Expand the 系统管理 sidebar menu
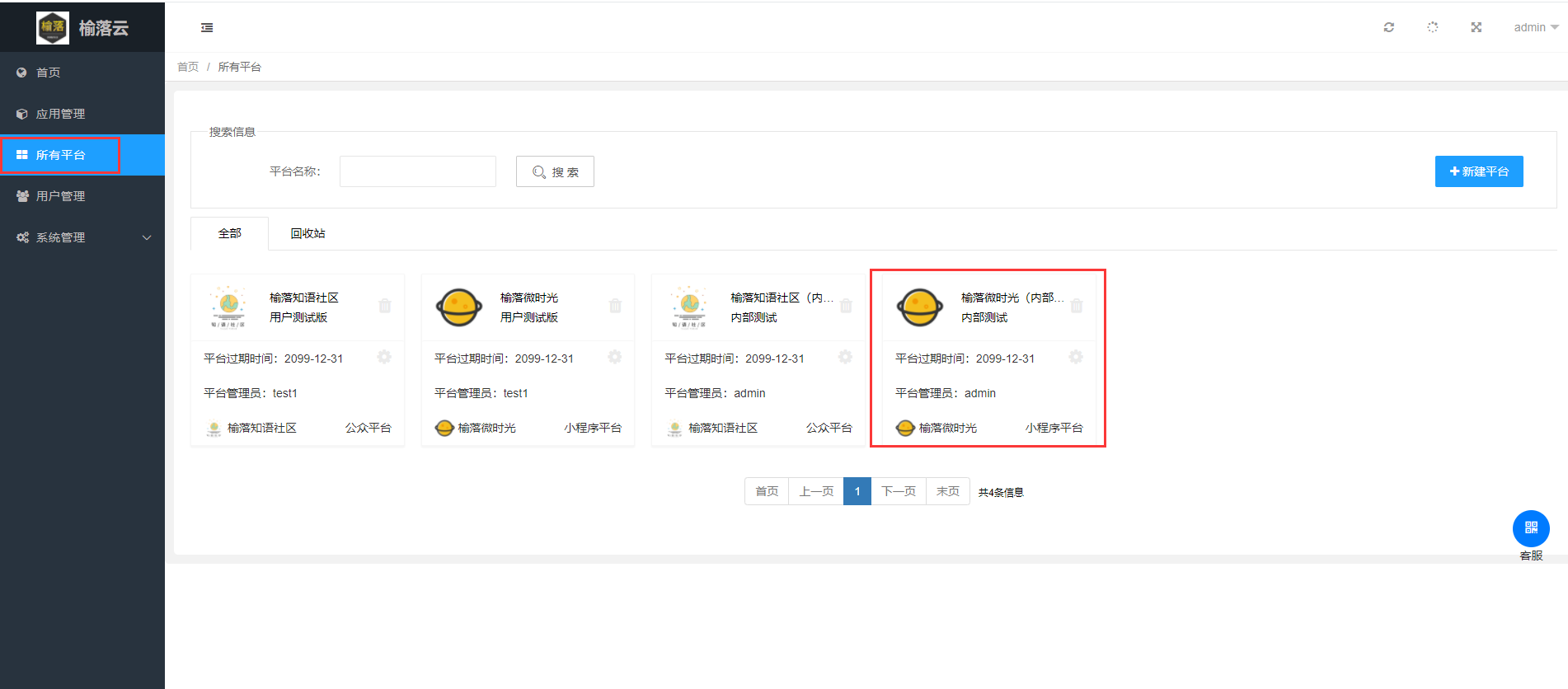Viewport: 1568px width, 689px height. click(82, 237)
